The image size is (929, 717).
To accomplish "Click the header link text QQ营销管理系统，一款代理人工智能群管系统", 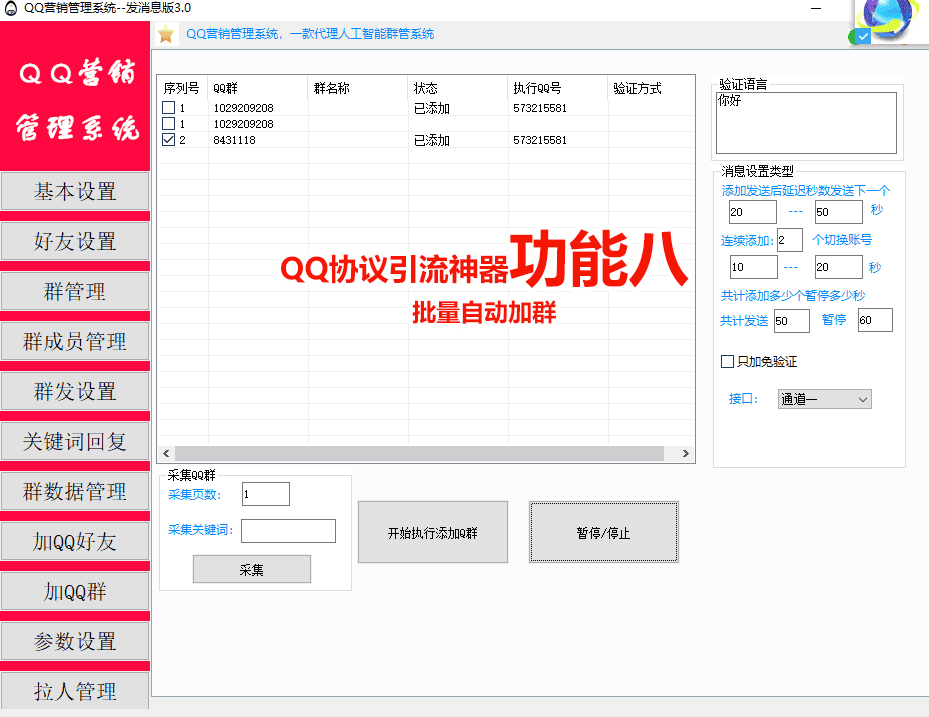I will pos(310,34).
